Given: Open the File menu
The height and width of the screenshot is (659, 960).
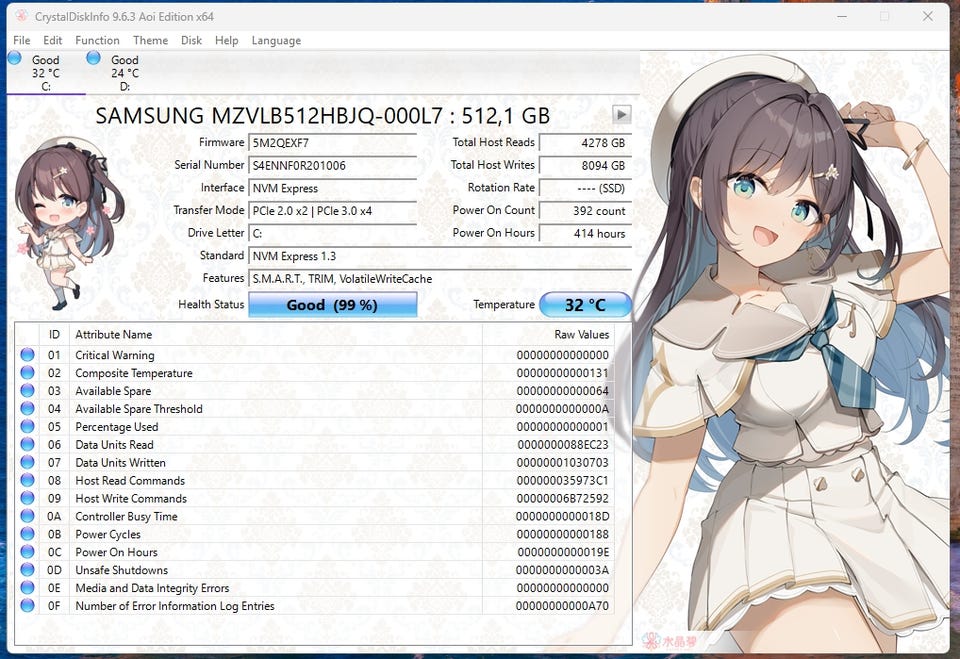Looking at the screenshot, I should (x=21, y=40).
